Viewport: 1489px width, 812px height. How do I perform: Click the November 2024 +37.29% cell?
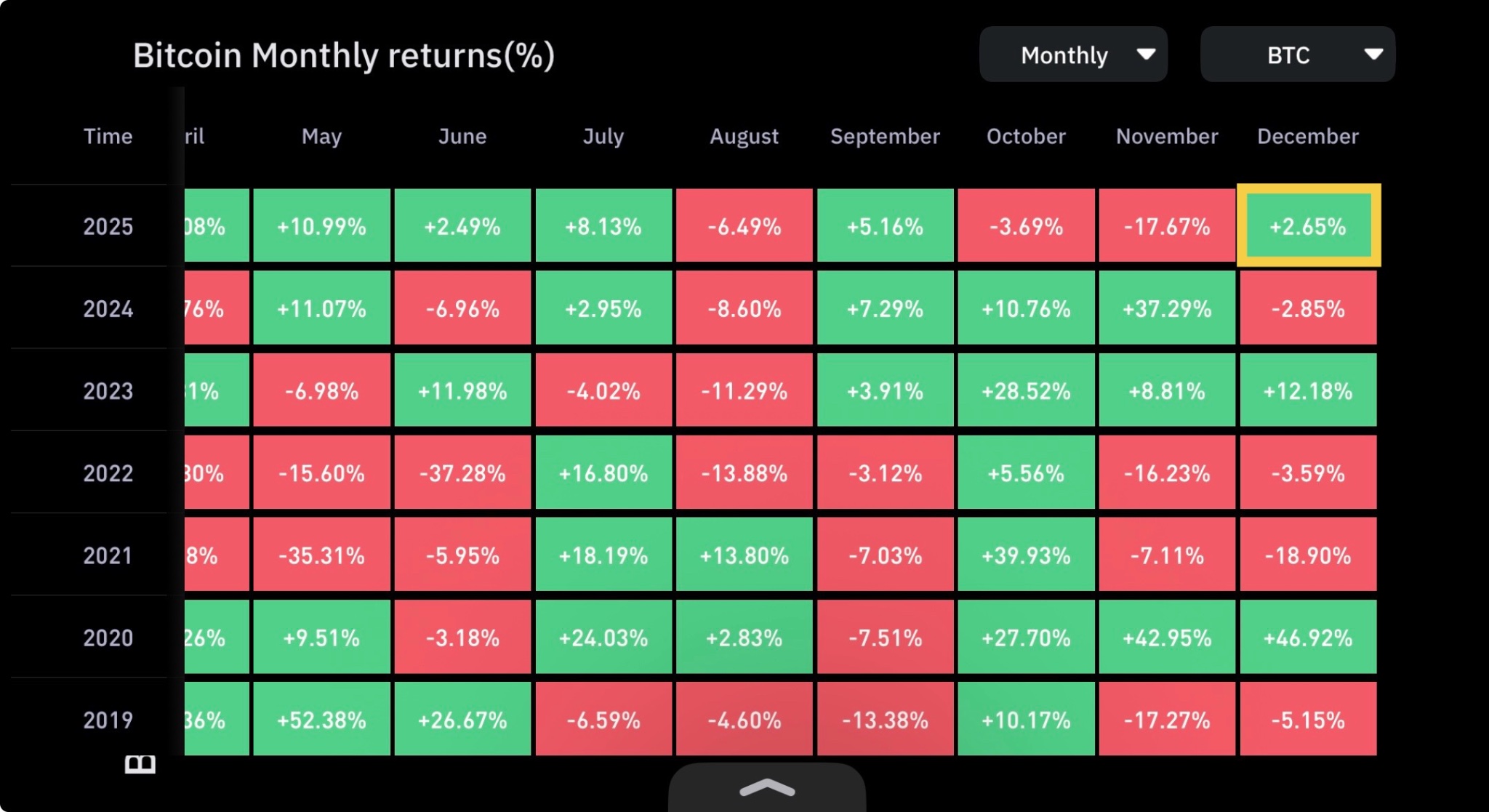(x=1167, y=309)
